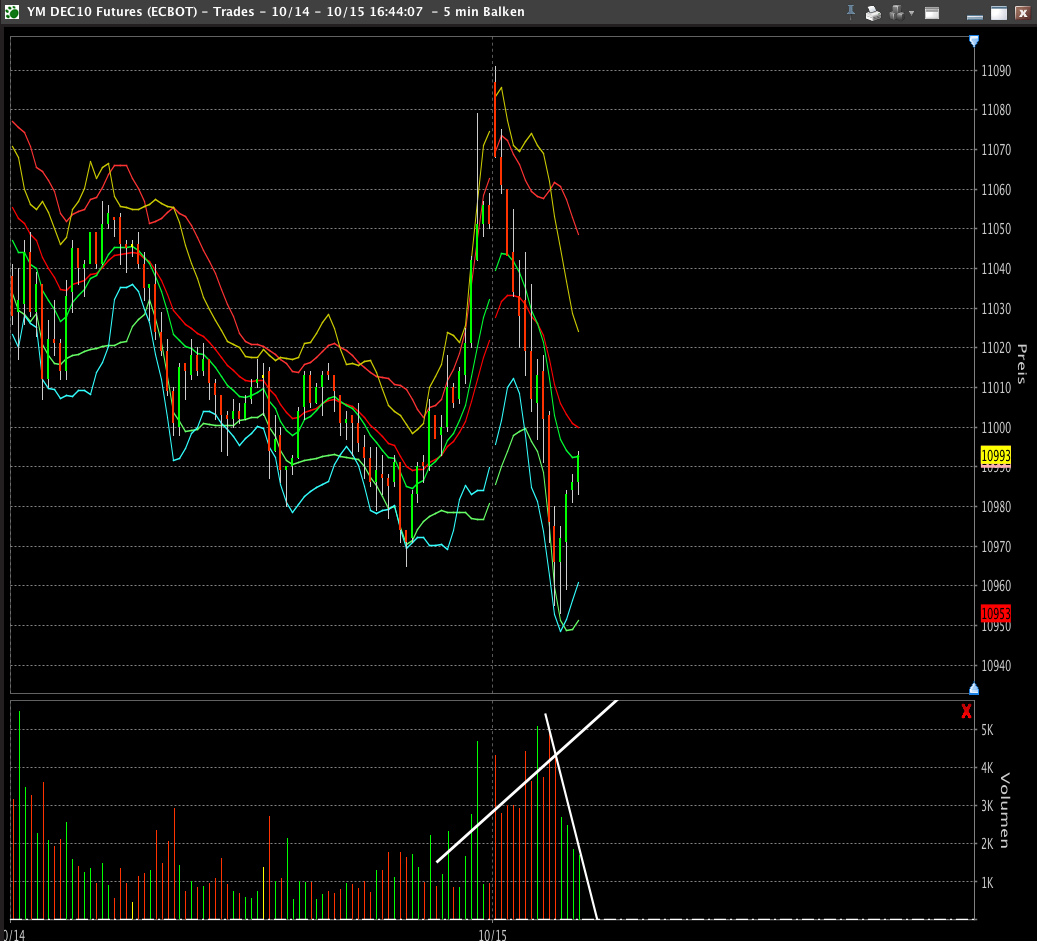Click the 3K volume scale value
Viewport: 1037px width, 941px height.
987,805
